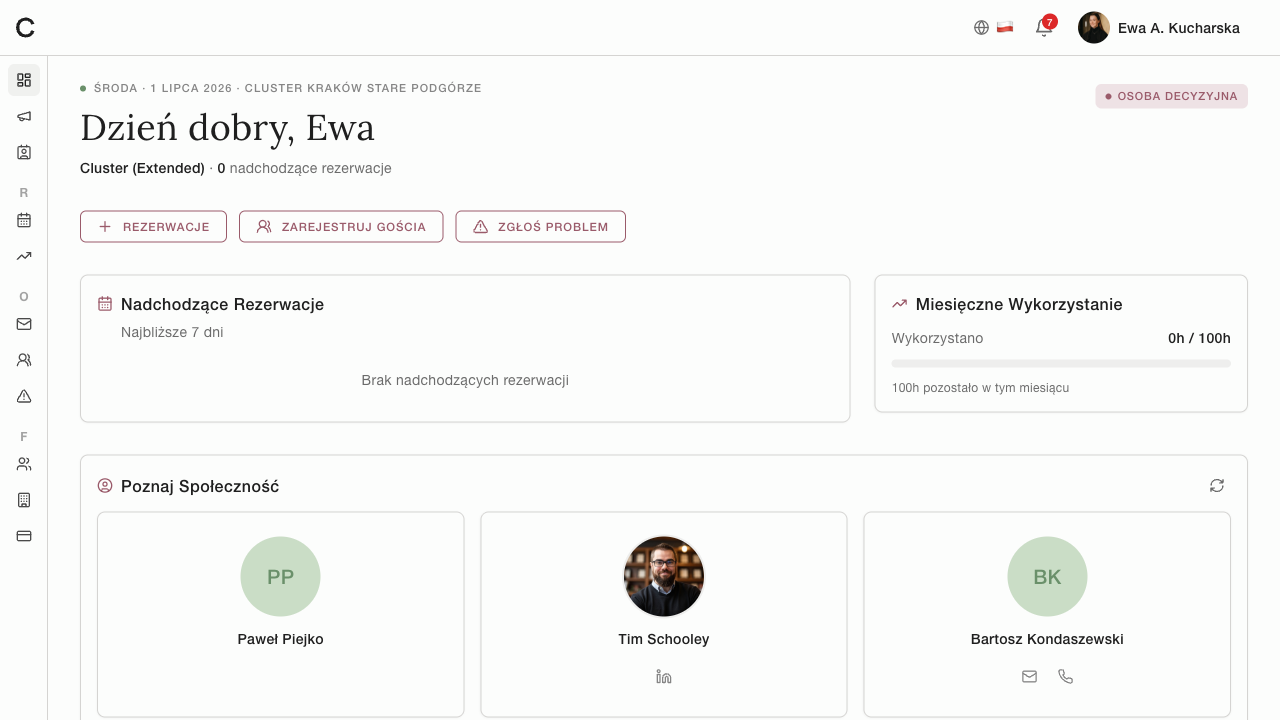1280x720 pixels.
Task: Click the monthly usage progress bar
Action: point(1061,364)
